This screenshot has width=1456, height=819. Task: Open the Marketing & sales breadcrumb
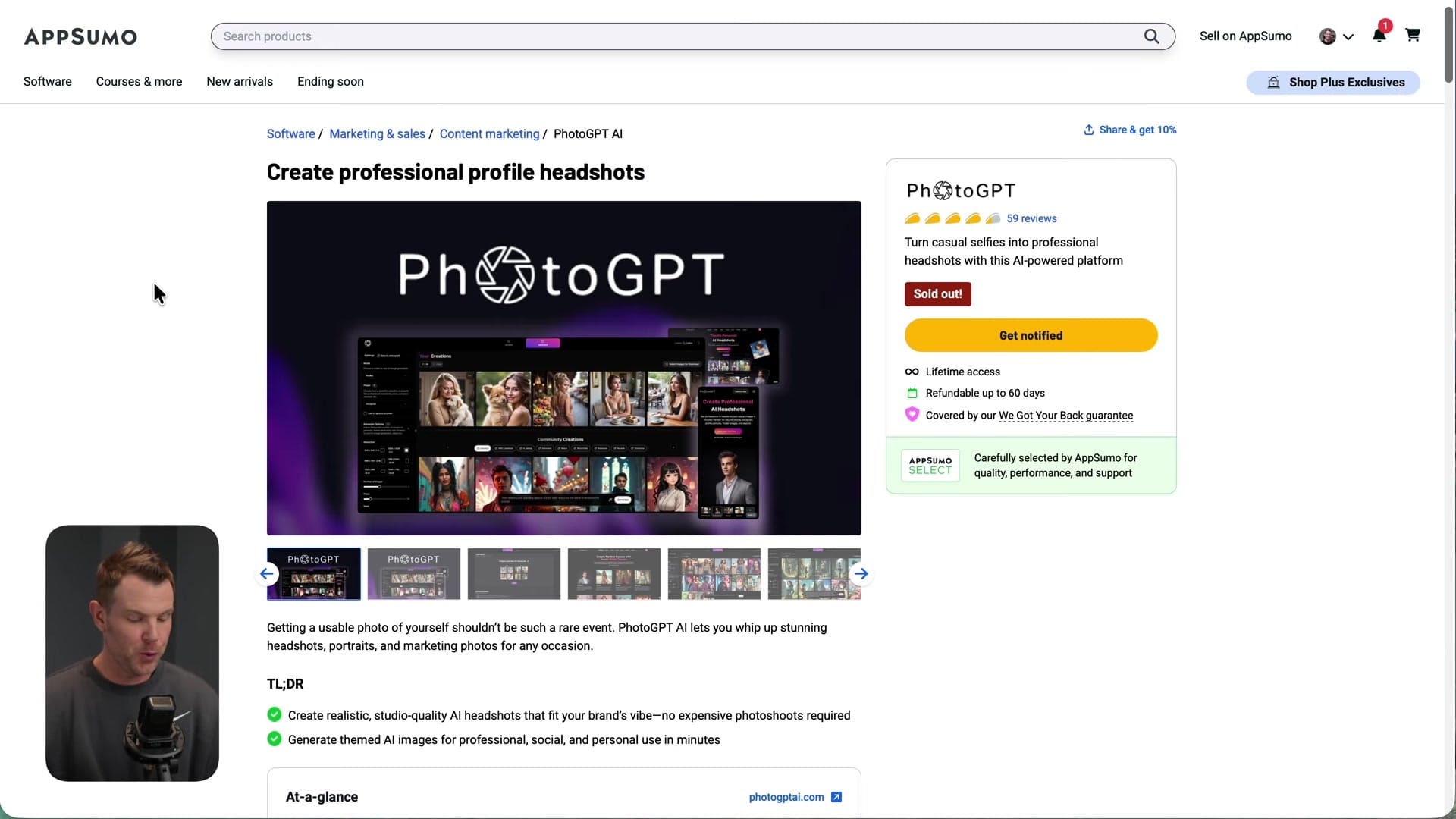click(377, 134)
